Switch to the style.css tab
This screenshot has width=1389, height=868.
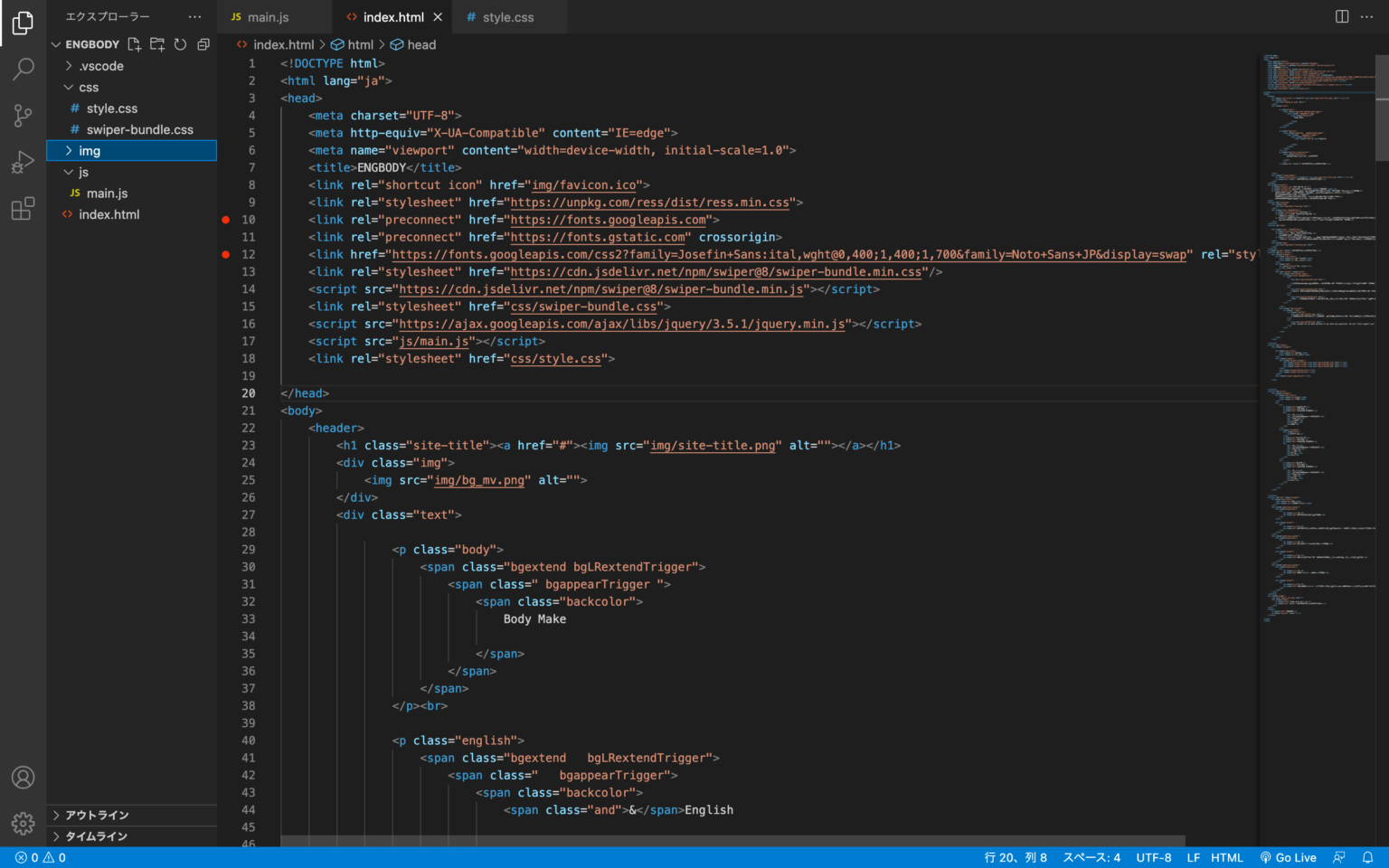tap(509, 16)
